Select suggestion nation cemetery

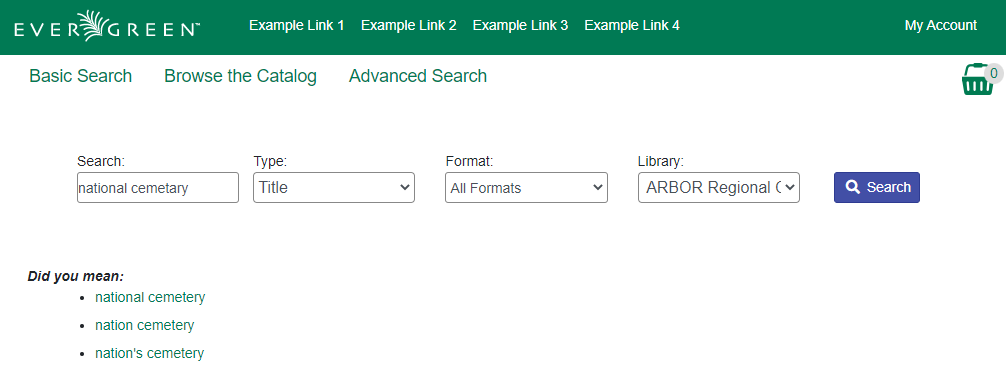click(x=144, y=325)
